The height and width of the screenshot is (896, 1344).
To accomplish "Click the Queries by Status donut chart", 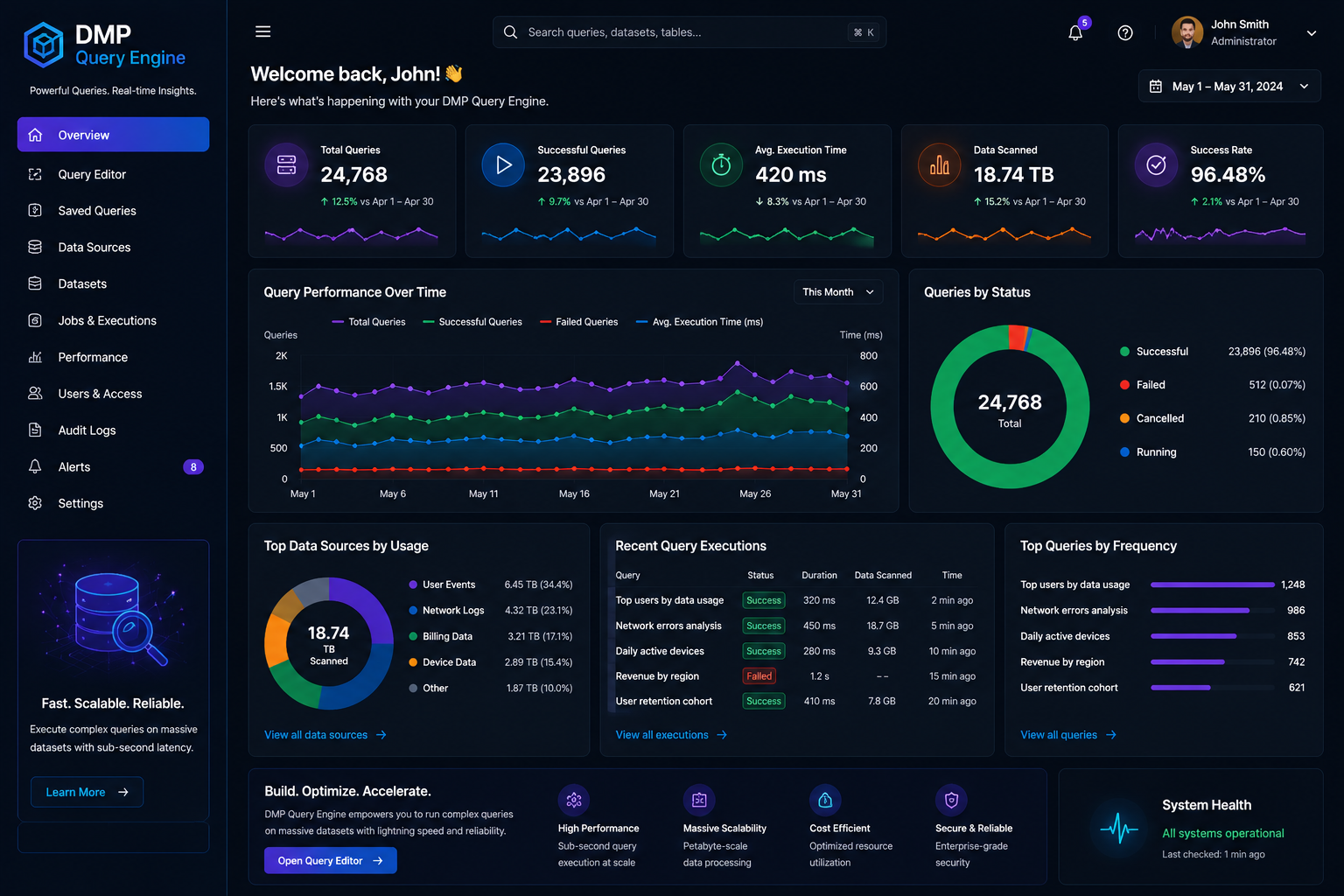I will click(x=1010, y=406).
